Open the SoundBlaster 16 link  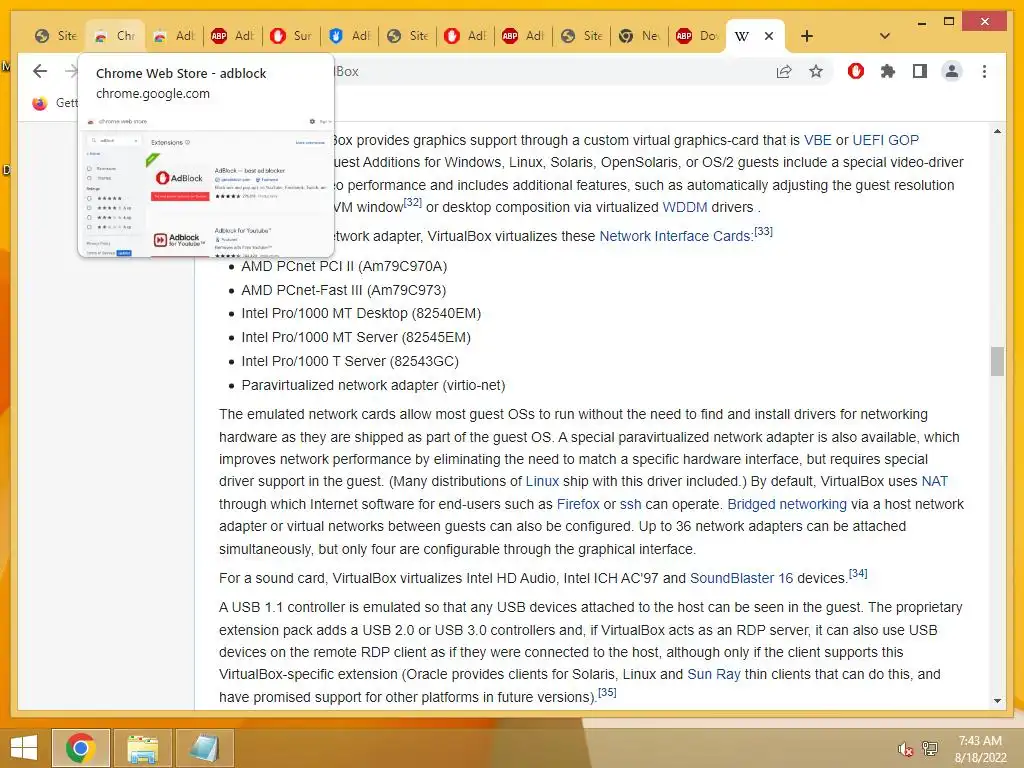coord(741,578)
